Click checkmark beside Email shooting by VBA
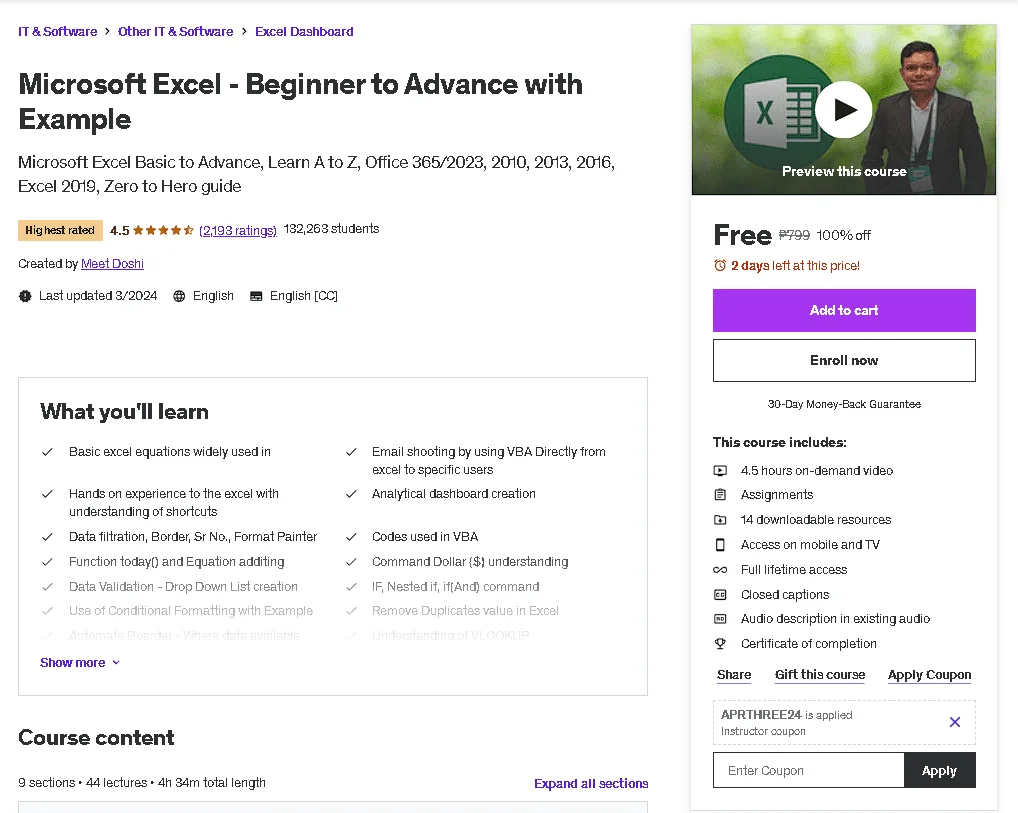Screen dimensions: 1018x813 click(x=351, y=452)
